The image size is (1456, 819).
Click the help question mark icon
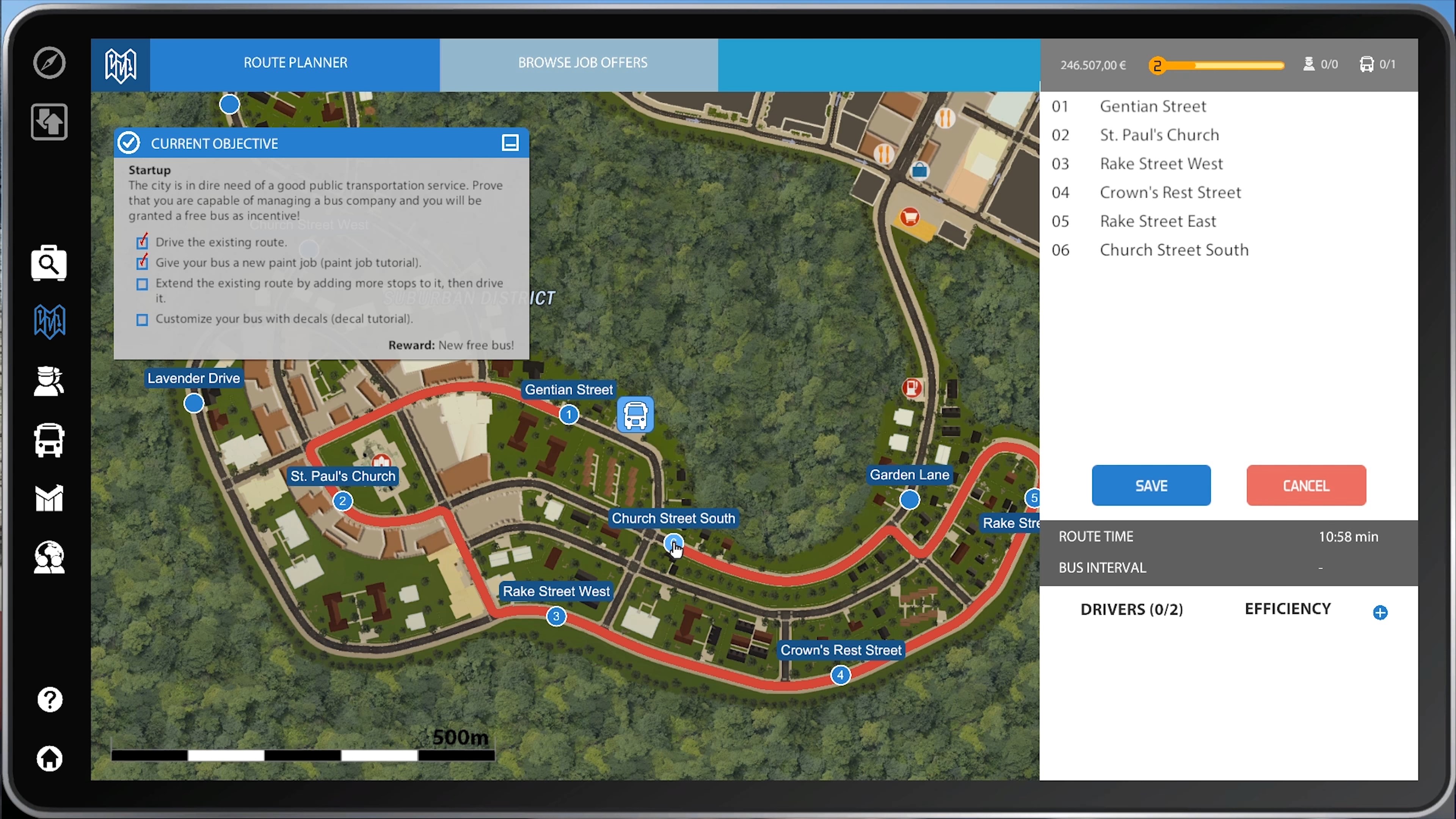[49, 700]
